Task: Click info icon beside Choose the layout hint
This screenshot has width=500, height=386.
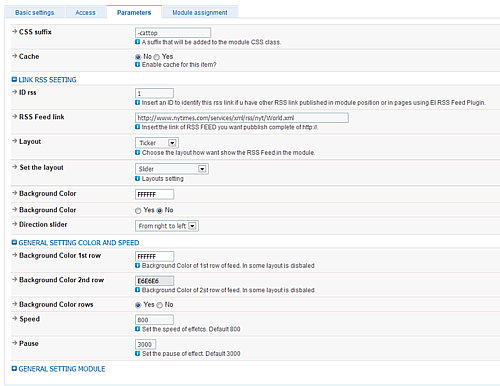Action: pyautogui.click(x=137, y=152)
